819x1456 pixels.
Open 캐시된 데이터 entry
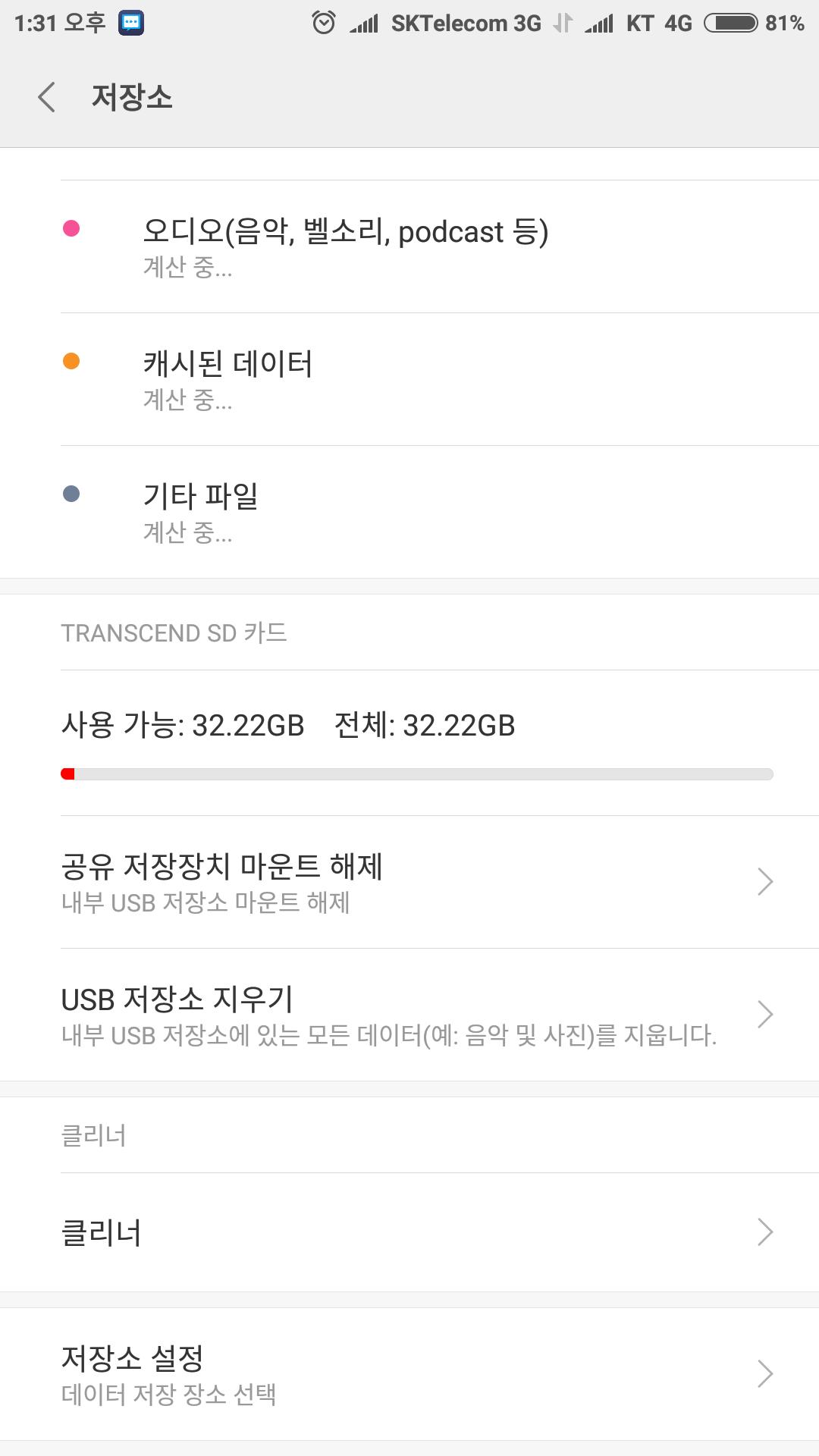point(227,365)
